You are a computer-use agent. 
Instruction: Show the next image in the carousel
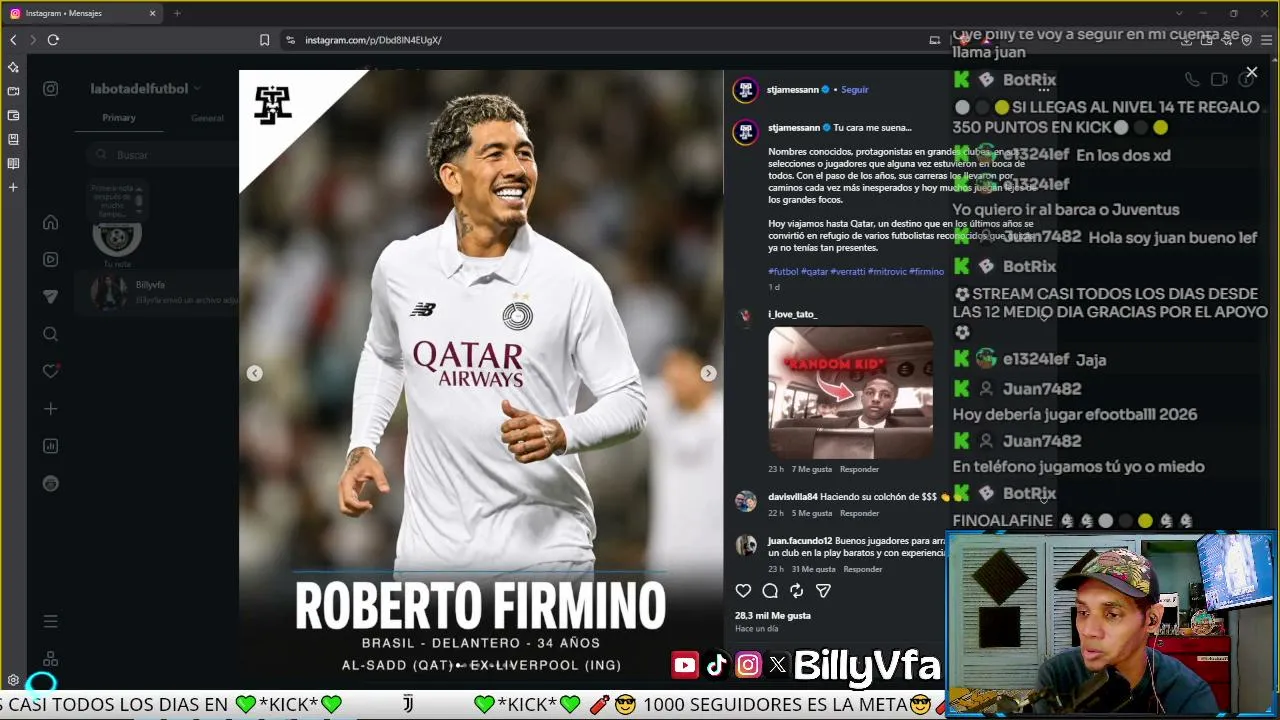click(708, 373)
